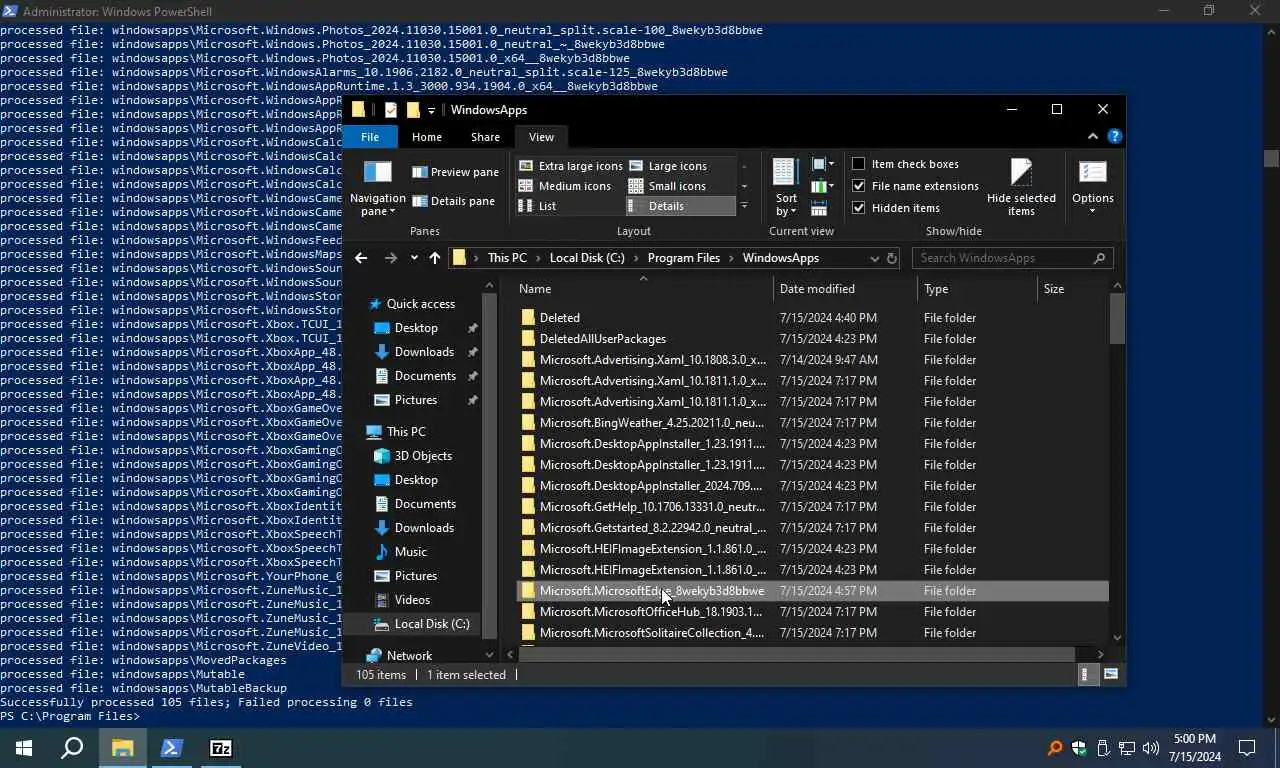Open address bar history dropdown

click(x=874, y=258)
